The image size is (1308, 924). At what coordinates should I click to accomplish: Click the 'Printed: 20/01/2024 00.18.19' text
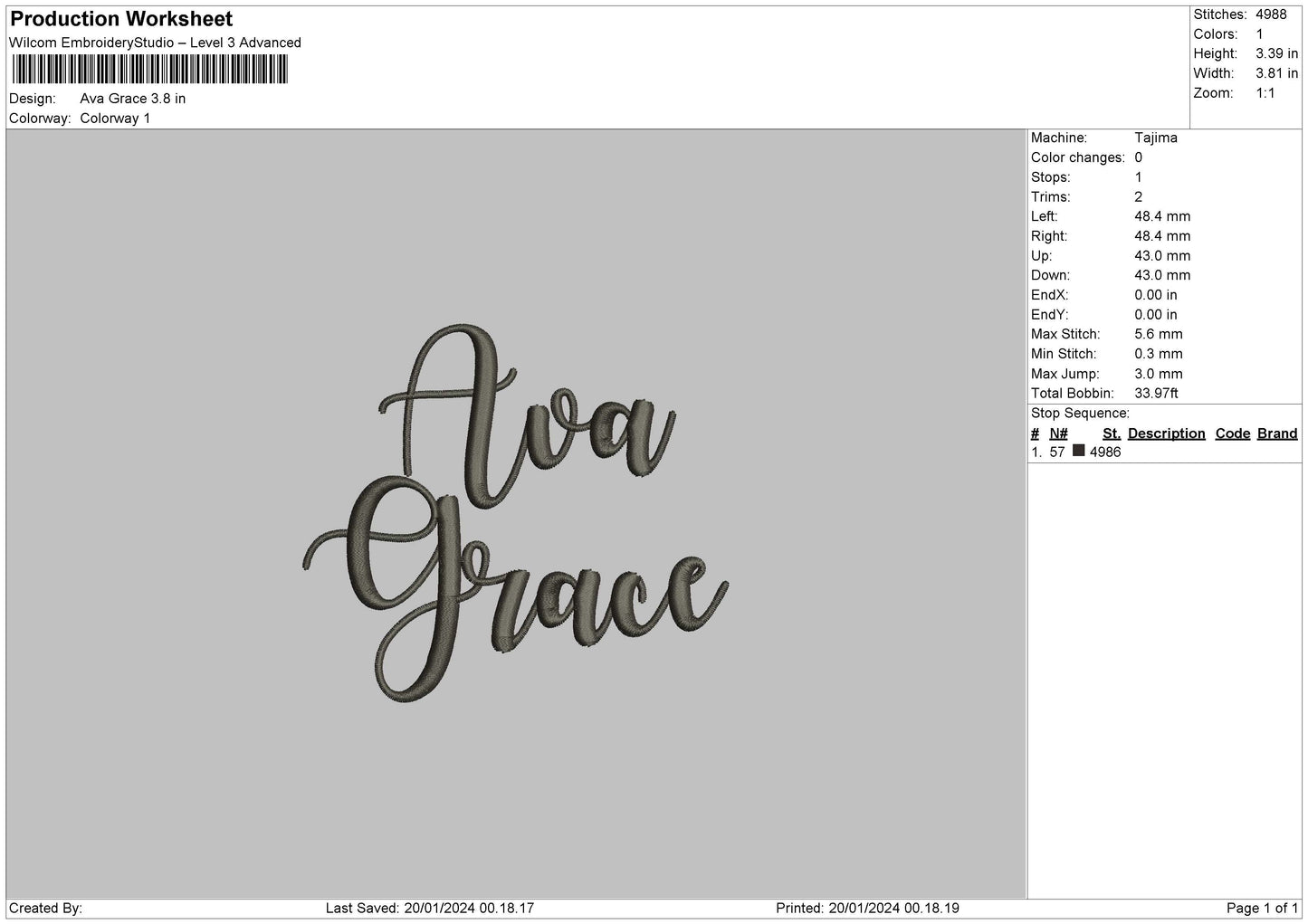[x=867, y=909]
